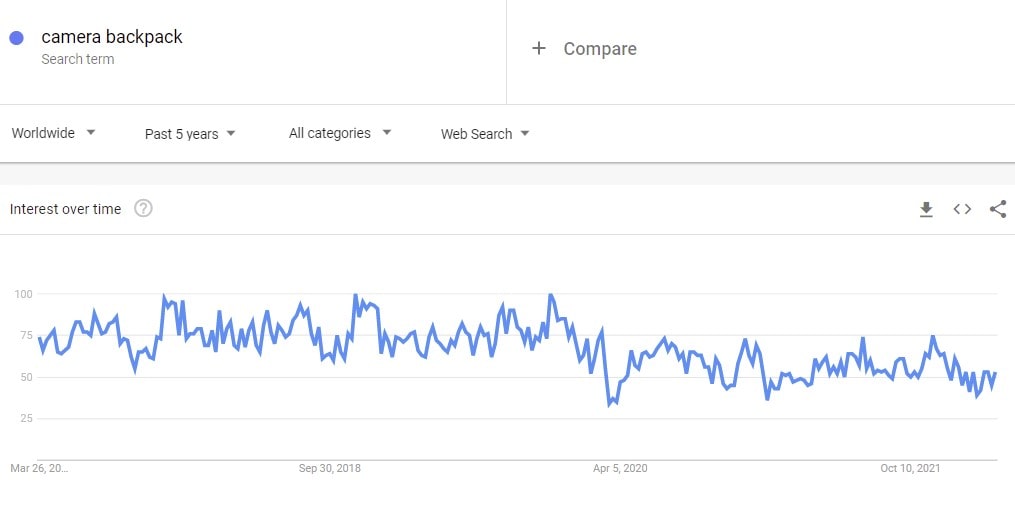Viewport: 1015px width, 505px height.
Task: Click the 100 value on the y-axis
Action: (24, 294)
